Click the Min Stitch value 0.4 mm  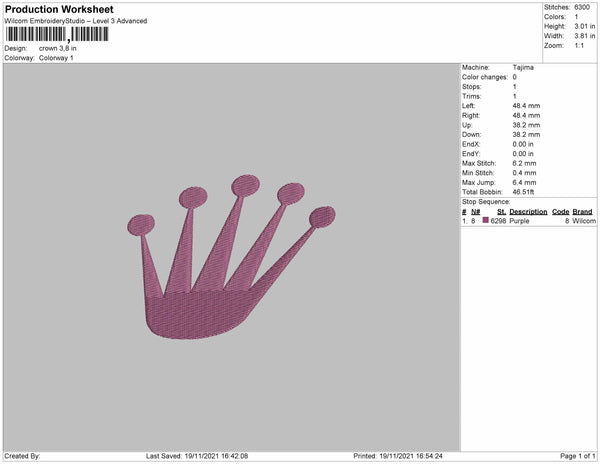[x=524, y=173]
